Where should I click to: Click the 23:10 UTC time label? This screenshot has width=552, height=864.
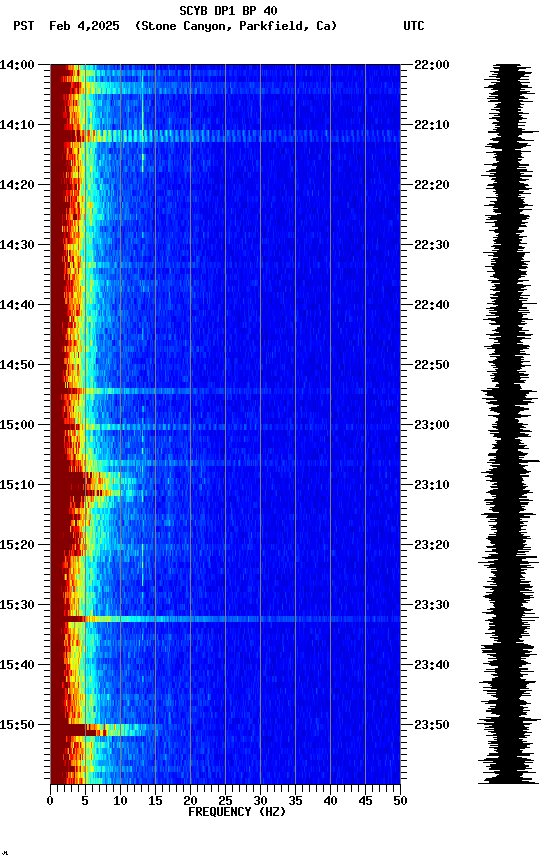[x=432, y=485]
